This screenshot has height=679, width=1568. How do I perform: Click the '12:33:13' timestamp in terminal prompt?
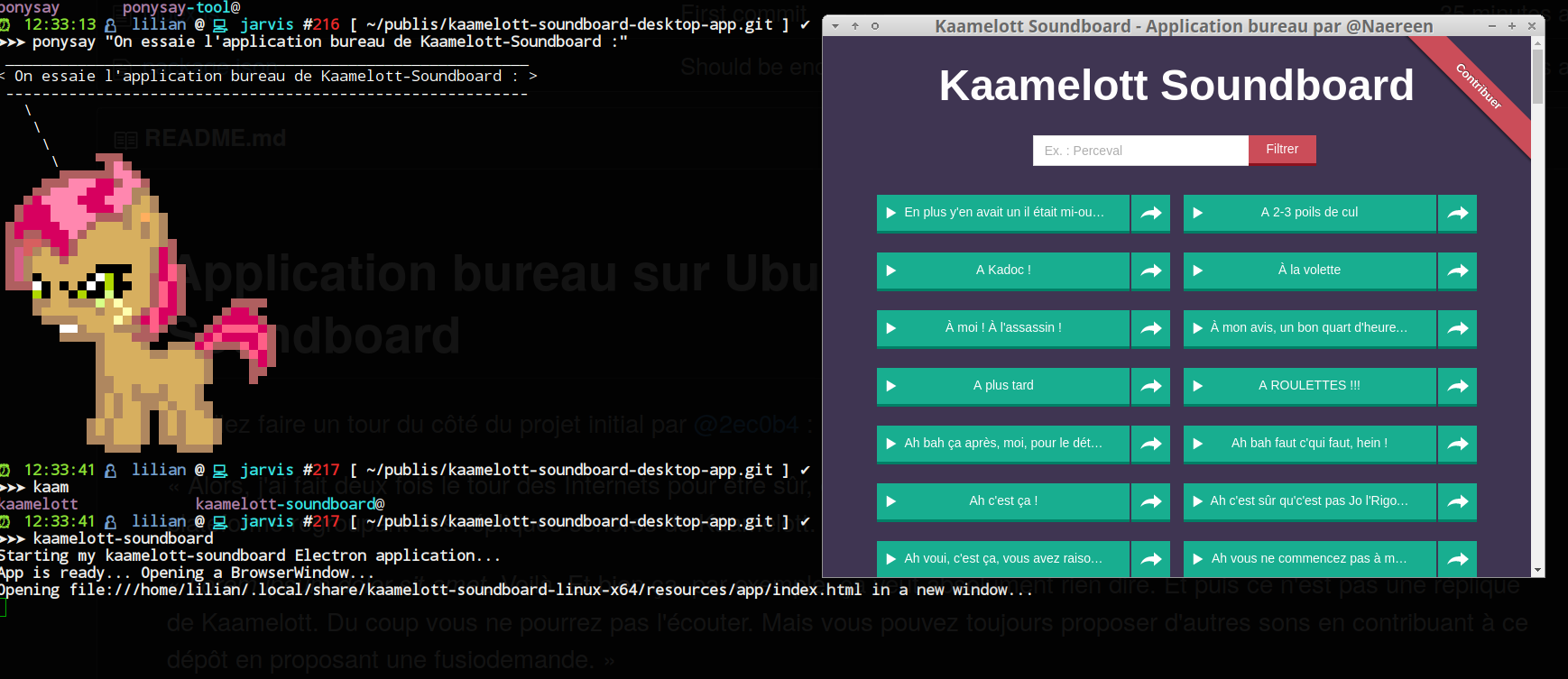click(60, 24)
